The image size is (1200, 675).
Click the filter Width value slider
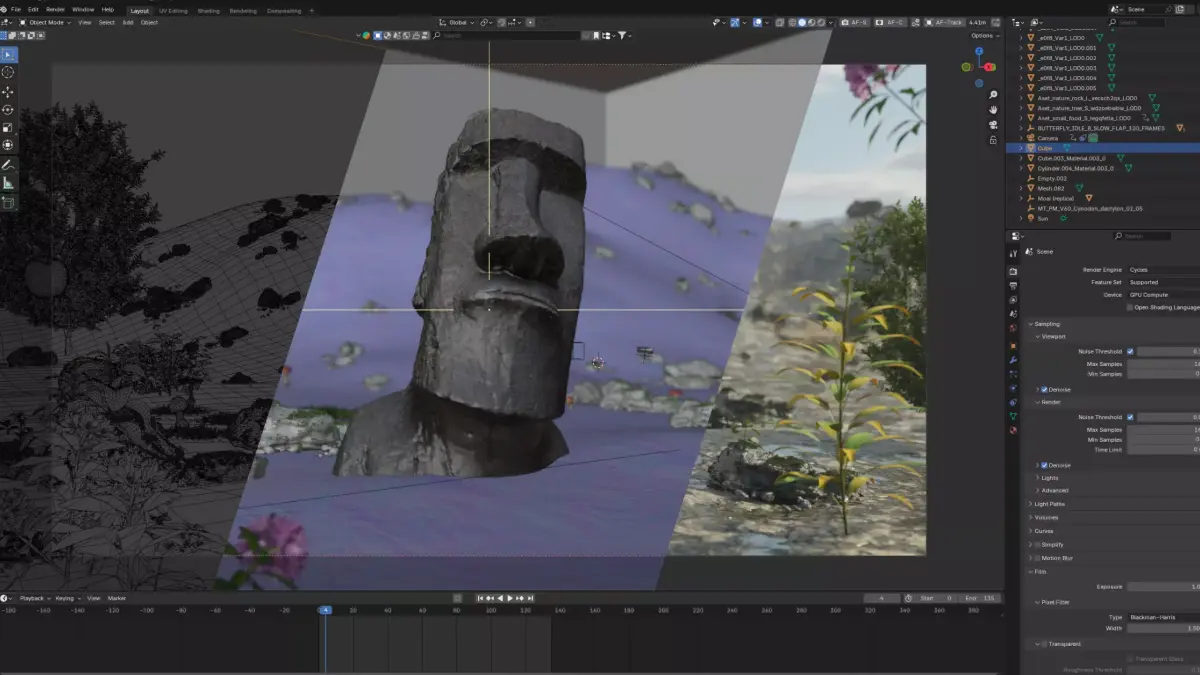click(x=1163, y=628)
